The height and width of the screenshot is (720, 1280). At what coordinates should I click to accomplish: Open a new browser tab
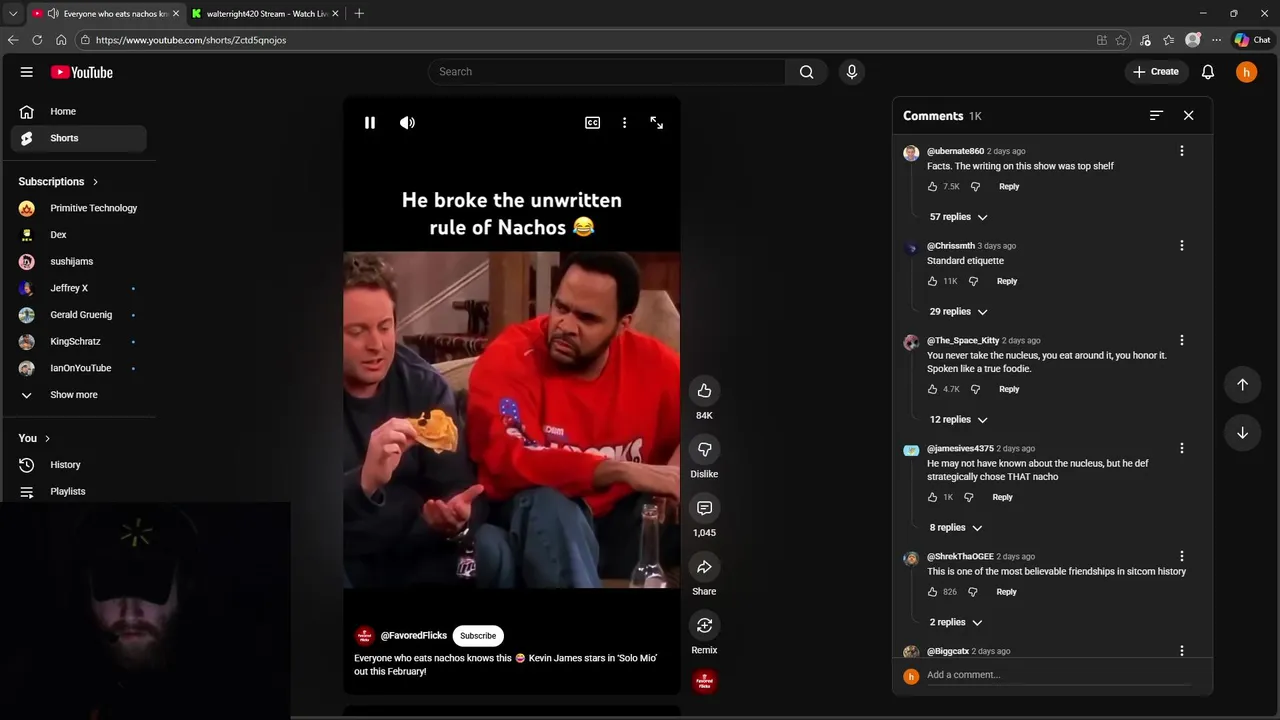359,14
